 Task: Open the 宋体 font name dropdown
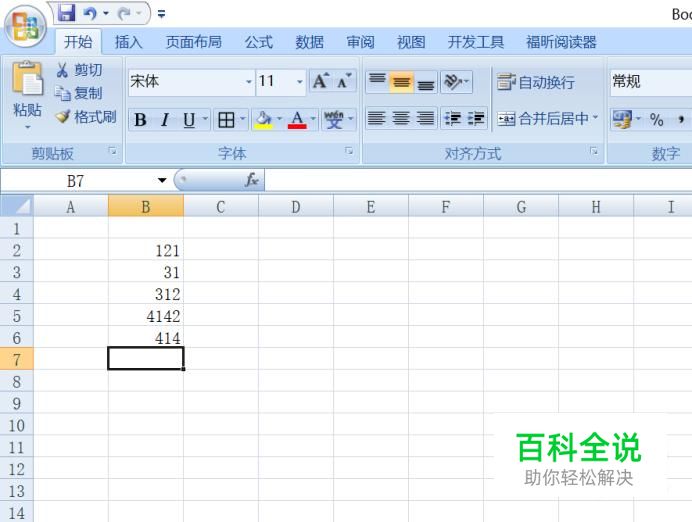pyautogui.click(x=248, y=82)
